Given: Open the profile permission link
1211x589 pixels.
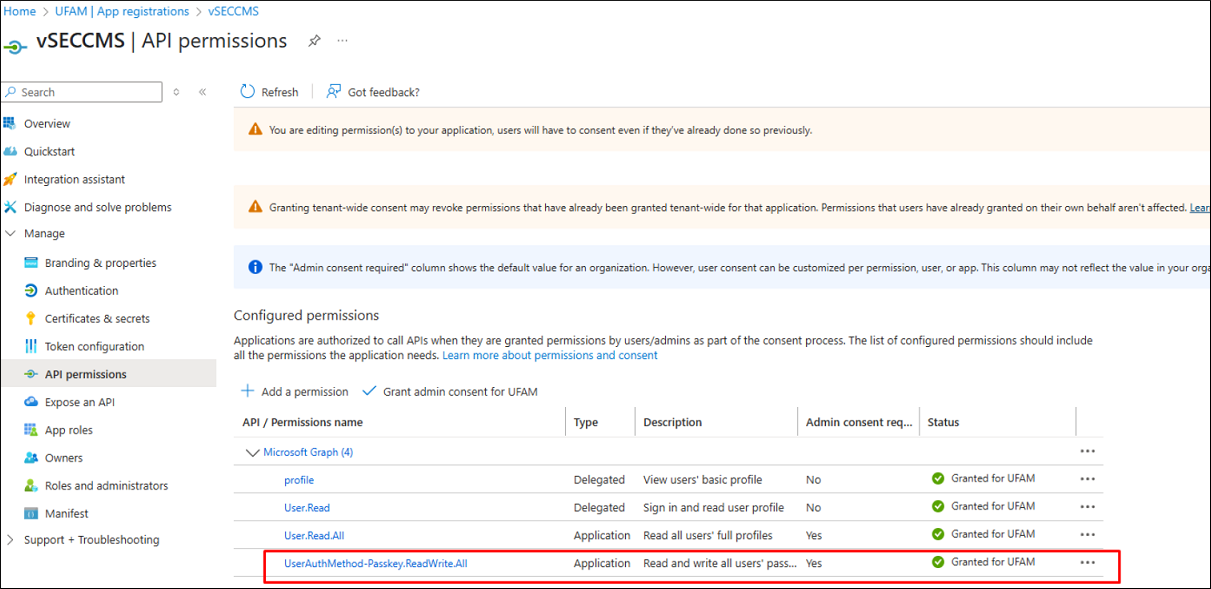Looking at the screenshot, I should (299, 480).
